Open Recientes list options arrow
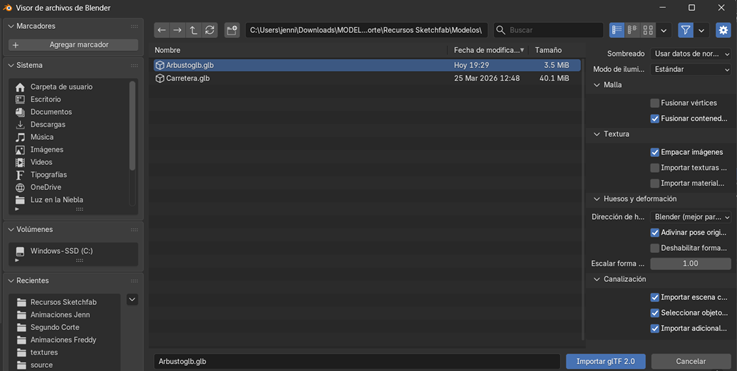Image resolution: width=737 pixels, height=371 pixels. tap(133, 300)
